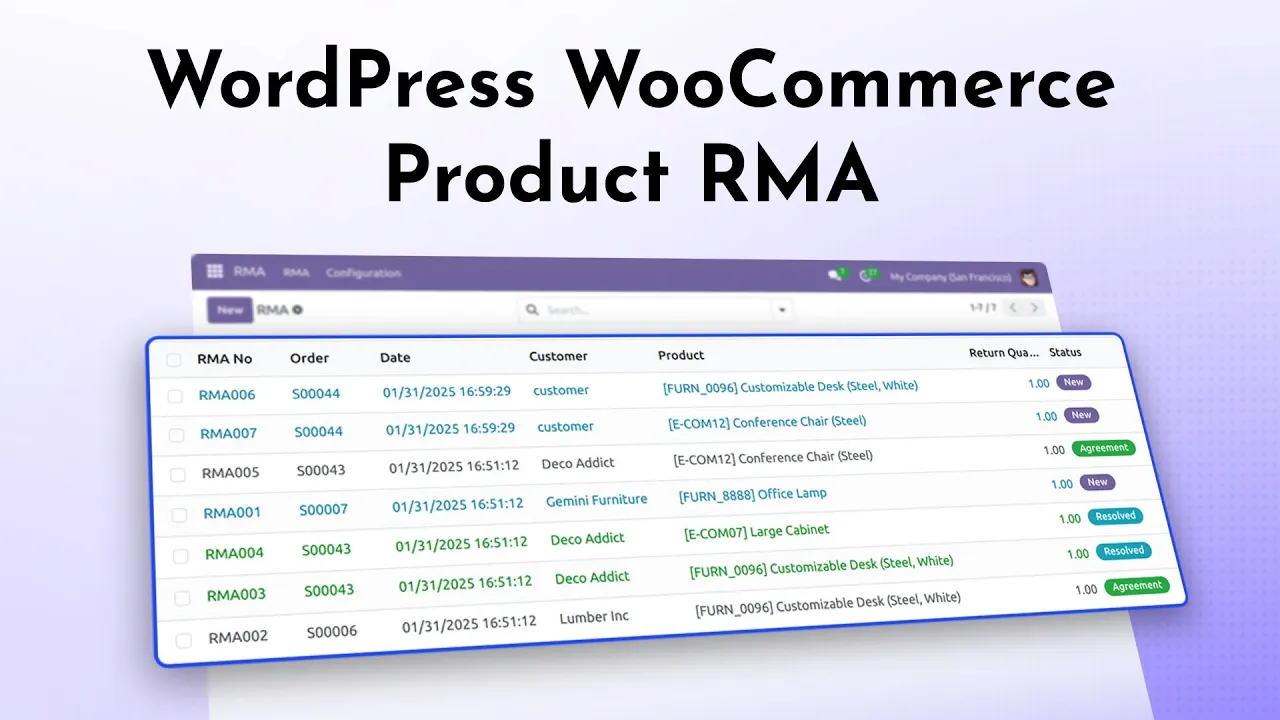
Task: Check pending activities via clock icon
Action: pos(866,275)
